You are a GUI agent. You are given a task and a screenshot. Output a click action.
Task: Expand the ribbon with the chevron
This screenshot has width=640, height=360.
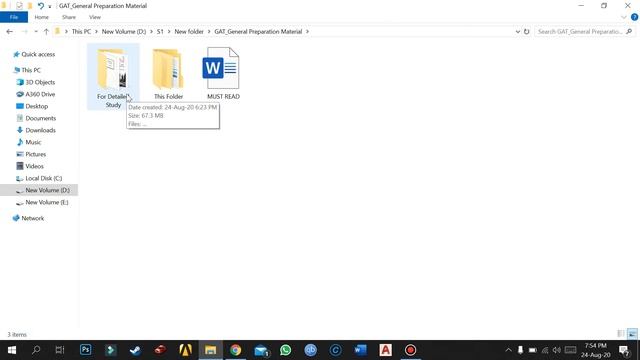point(624,17)
